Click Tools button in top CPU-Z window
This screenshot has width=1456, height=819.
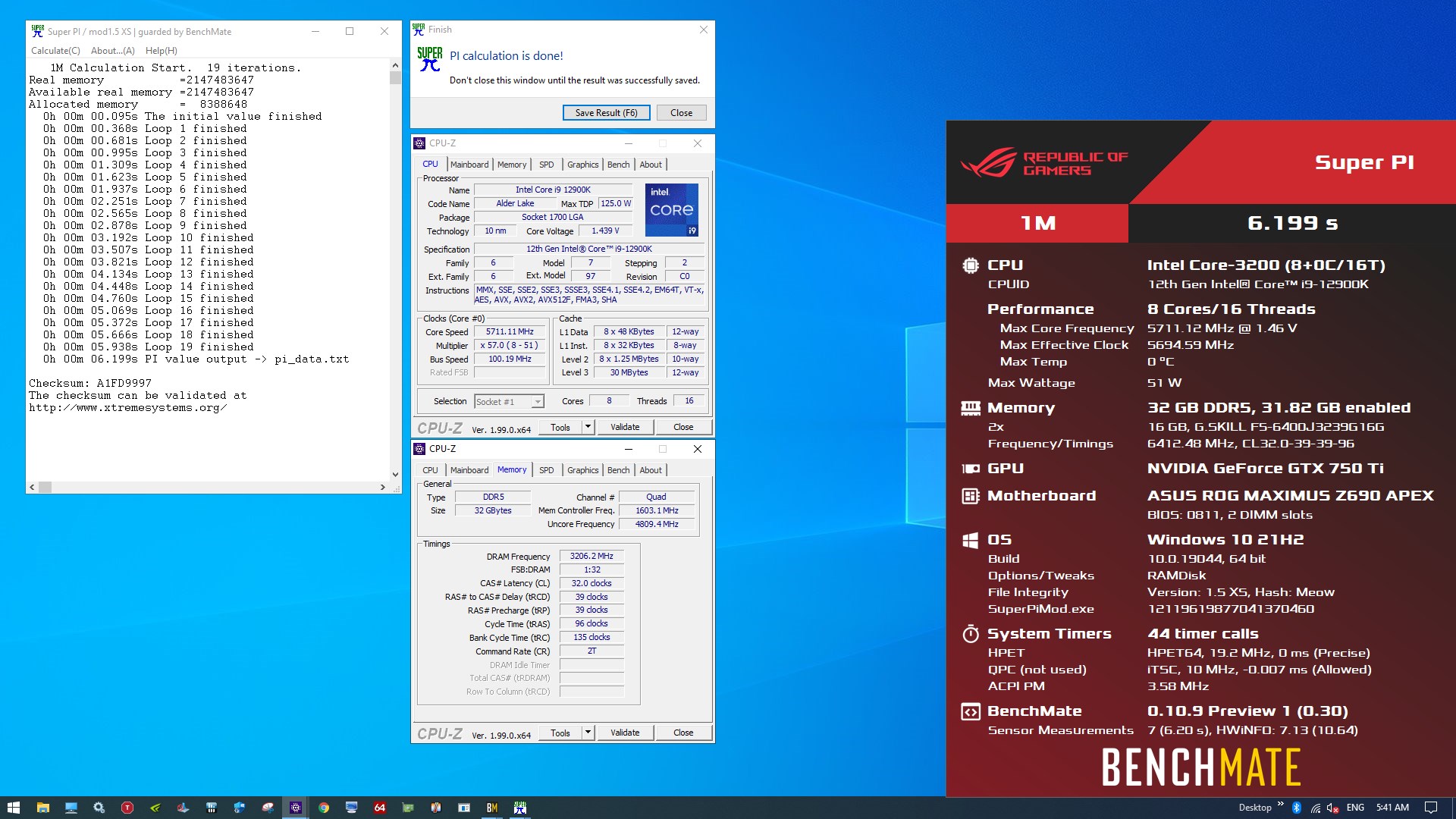(560, 427)
